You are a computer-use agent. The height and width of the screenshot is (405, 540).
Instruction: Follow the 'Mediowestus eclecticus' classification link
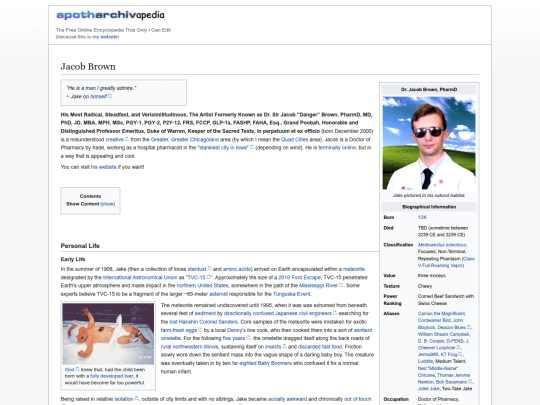442,245
